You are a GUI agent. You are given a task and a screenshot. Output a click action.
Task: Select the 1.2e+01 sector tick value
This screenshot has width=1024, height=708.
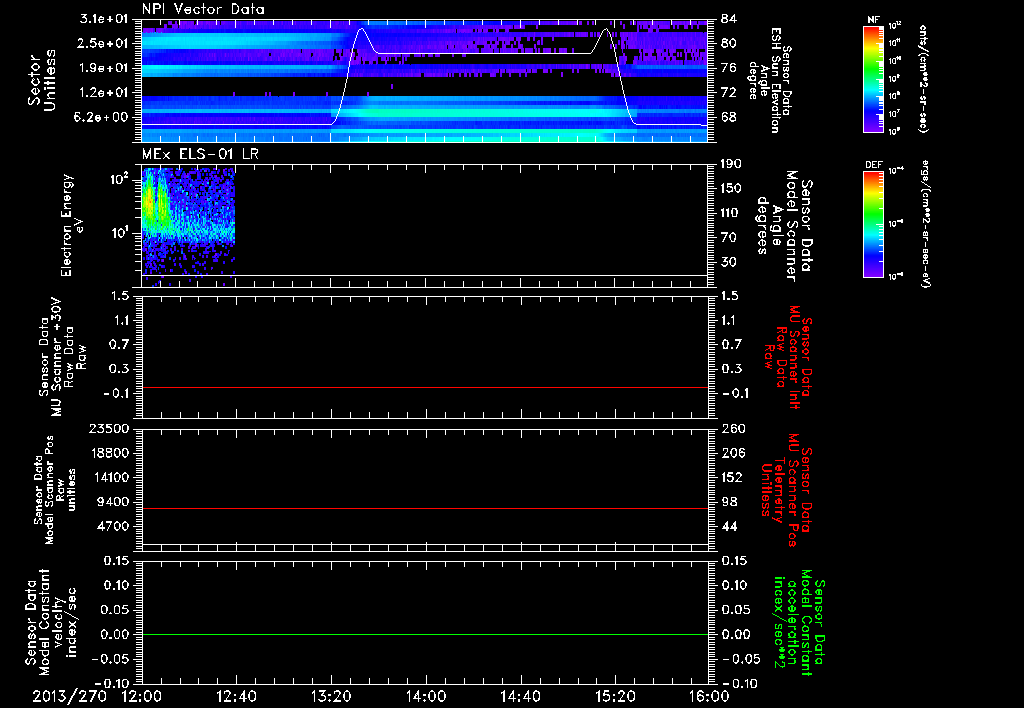pos(102,93)
